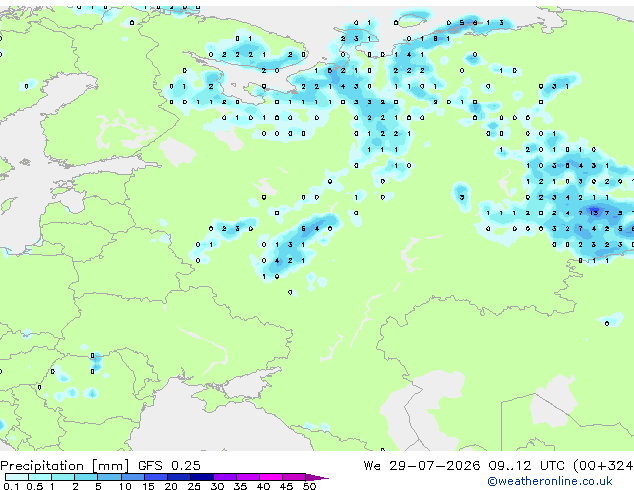Pick the 15–20 mm legend color swatch

[155, 477]
